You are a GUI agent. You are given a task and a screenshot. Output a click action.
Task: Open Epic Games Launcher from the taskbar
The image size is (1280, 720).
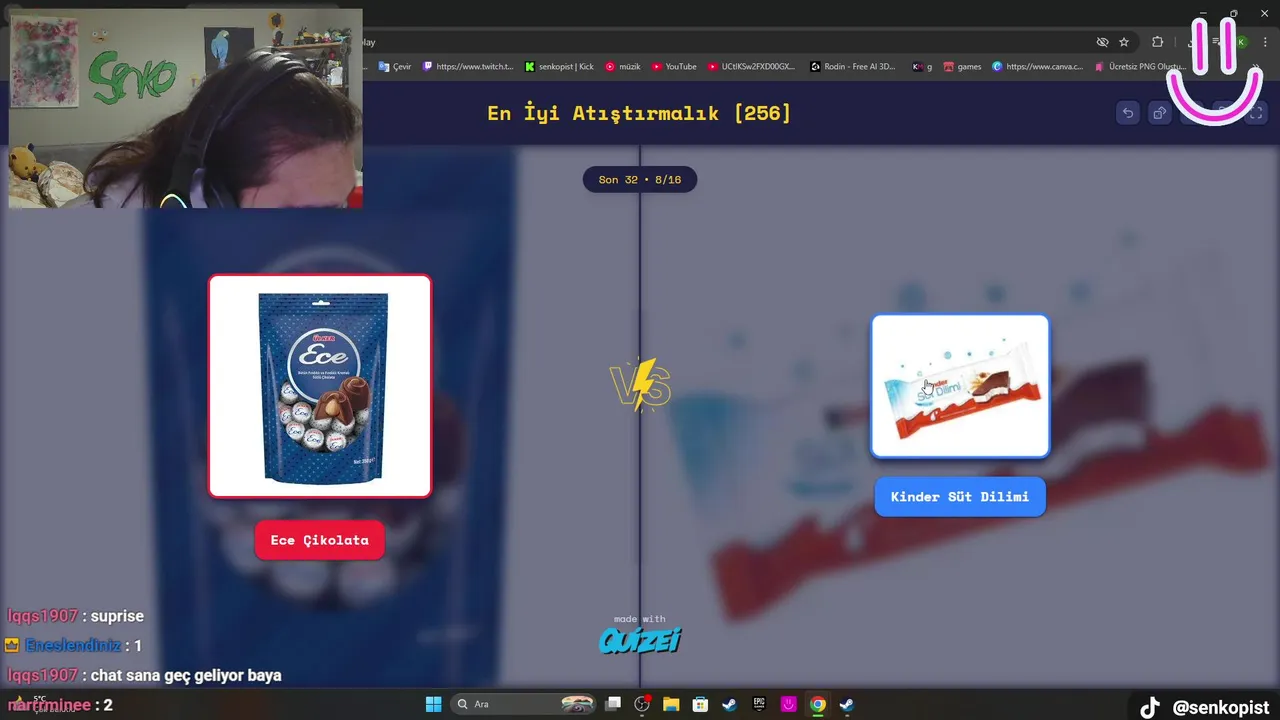(759, 704)
